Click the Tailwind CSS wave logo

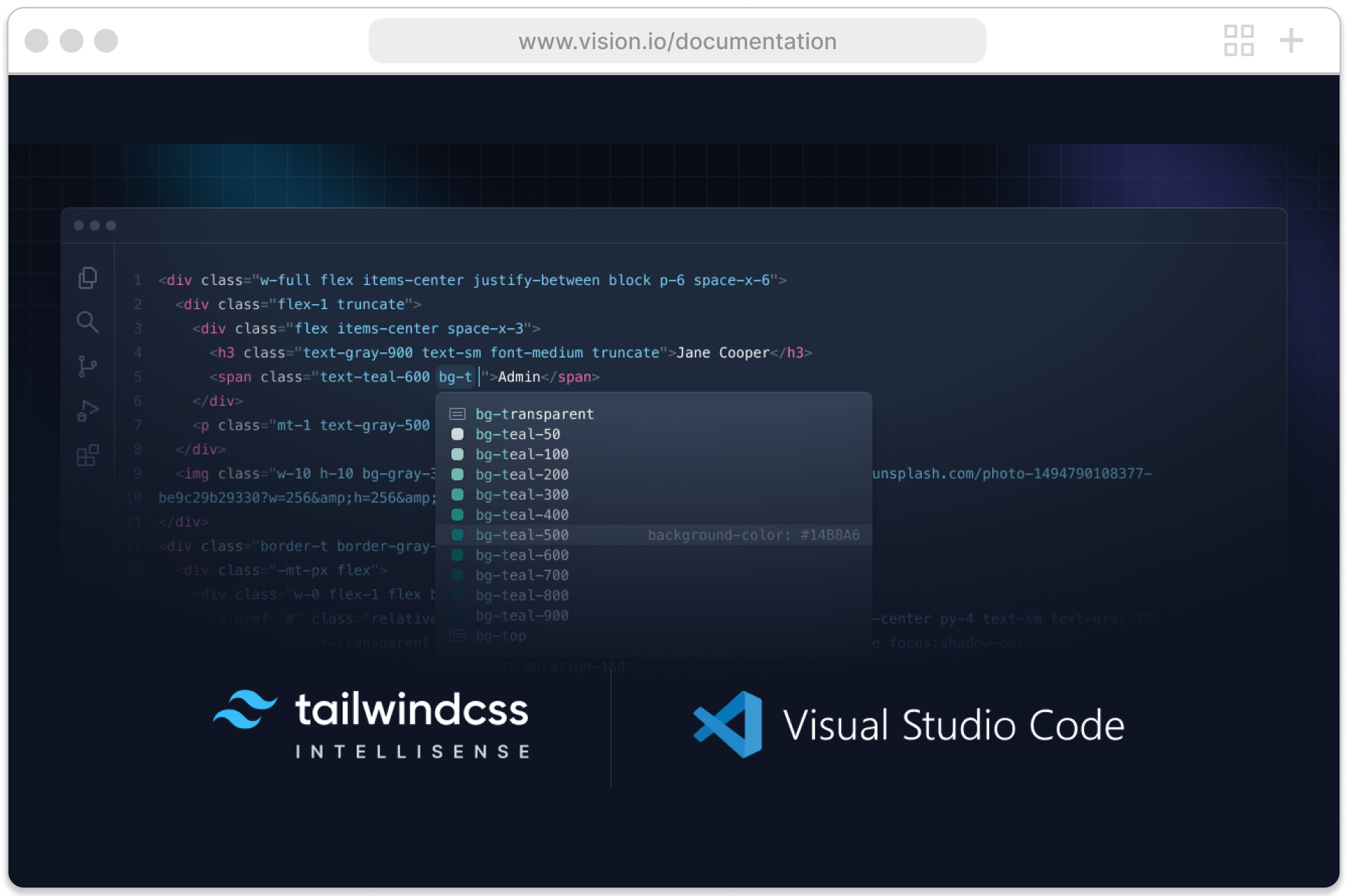[x=245, y=710]
